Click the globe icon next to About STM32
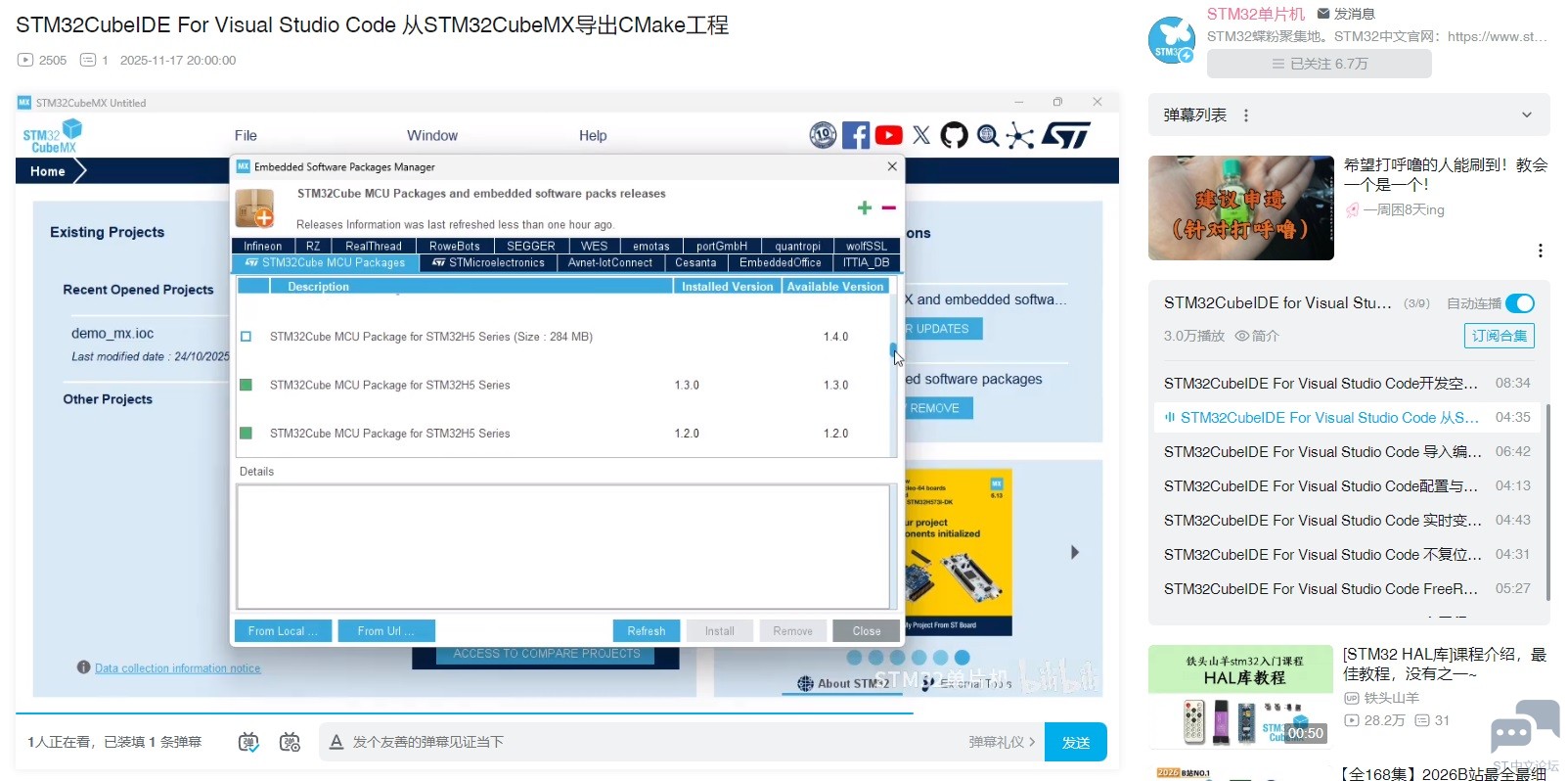The image size is (1568, 781). (805, 683)
